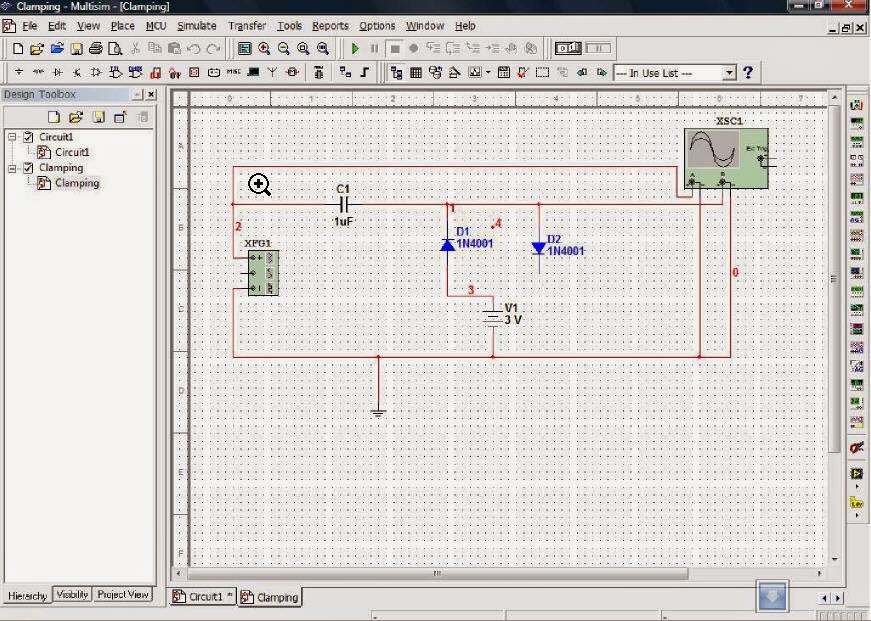Viewport: 871px width, 621px height.
Task: Open the spreadsheet view icon
Action: pos(416,73)
